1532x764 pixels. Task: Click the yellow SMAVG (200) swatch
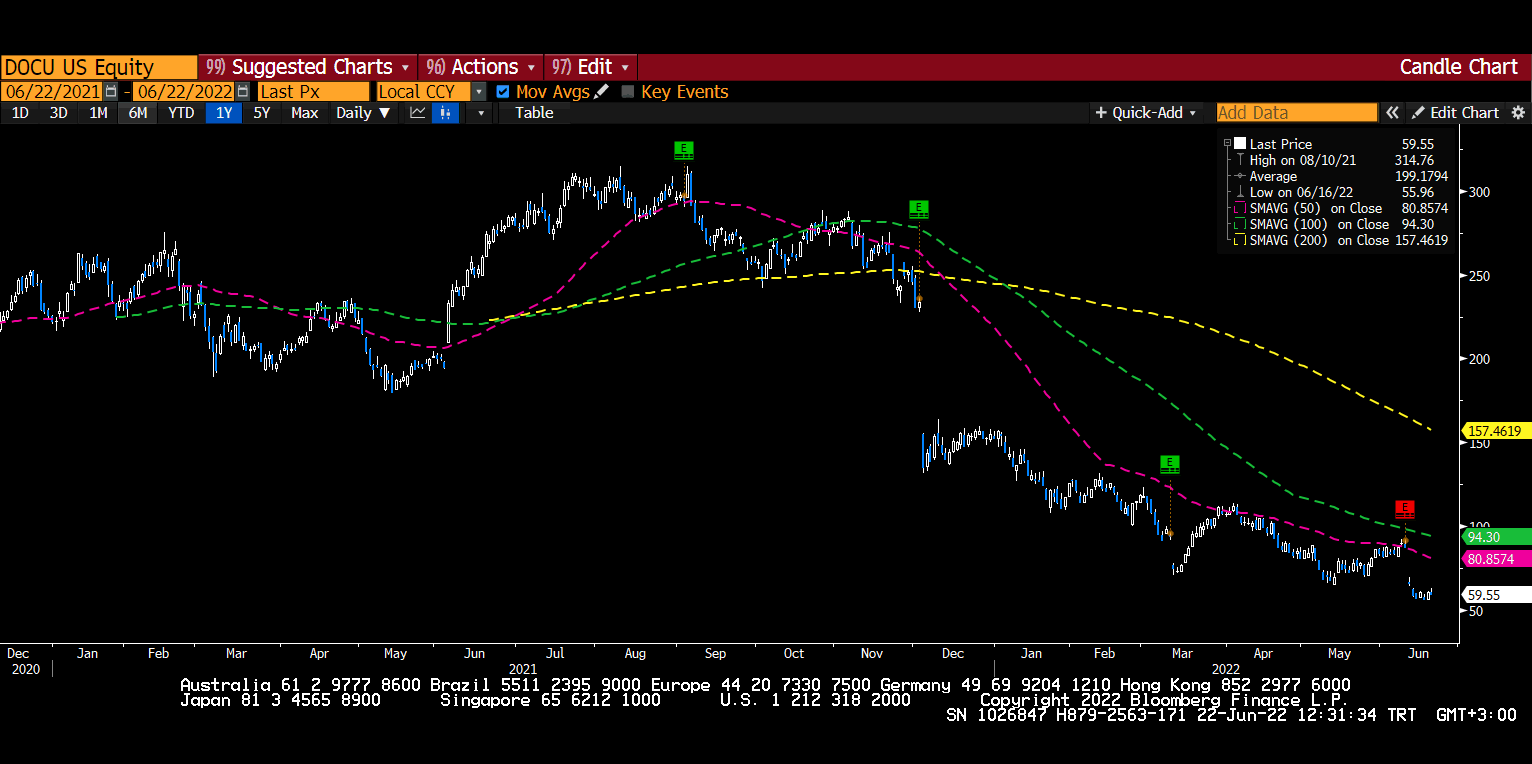click(x=1240, y=240)
